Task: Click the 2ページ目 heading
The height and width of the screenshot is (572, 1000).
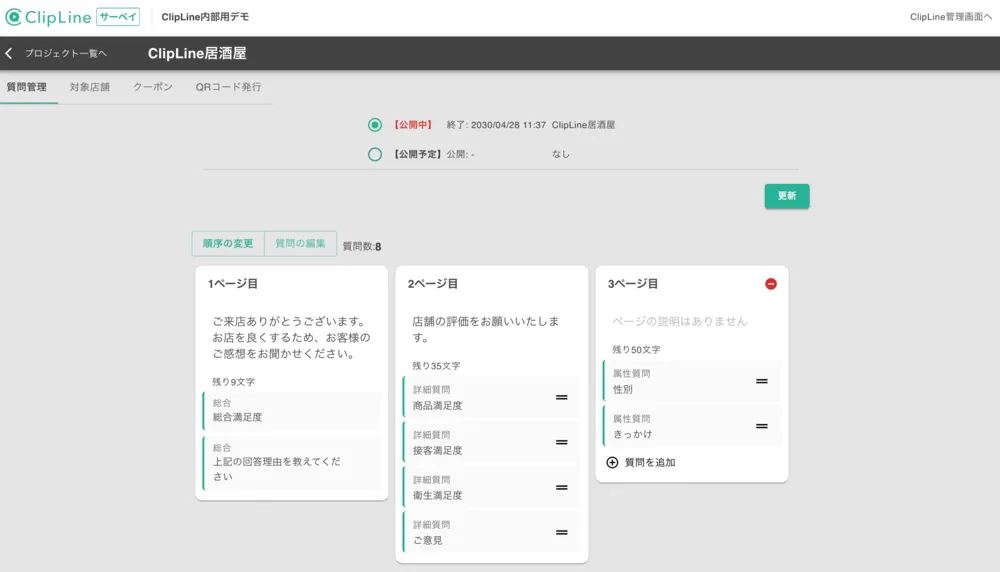Action: coord(433,284)
